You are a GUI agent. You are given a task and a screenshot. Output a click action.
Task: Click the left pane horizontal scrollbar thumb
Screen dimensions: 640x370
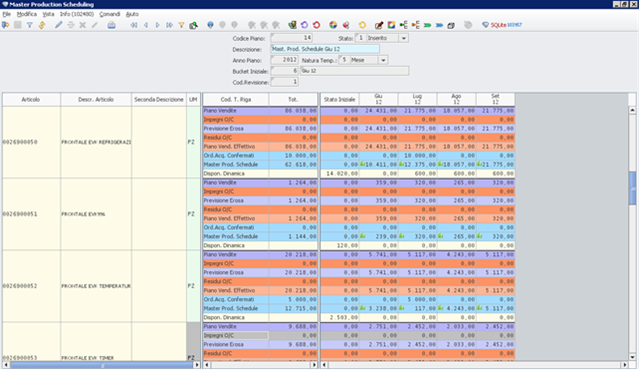pyautogui.click(x=102, y=365)
